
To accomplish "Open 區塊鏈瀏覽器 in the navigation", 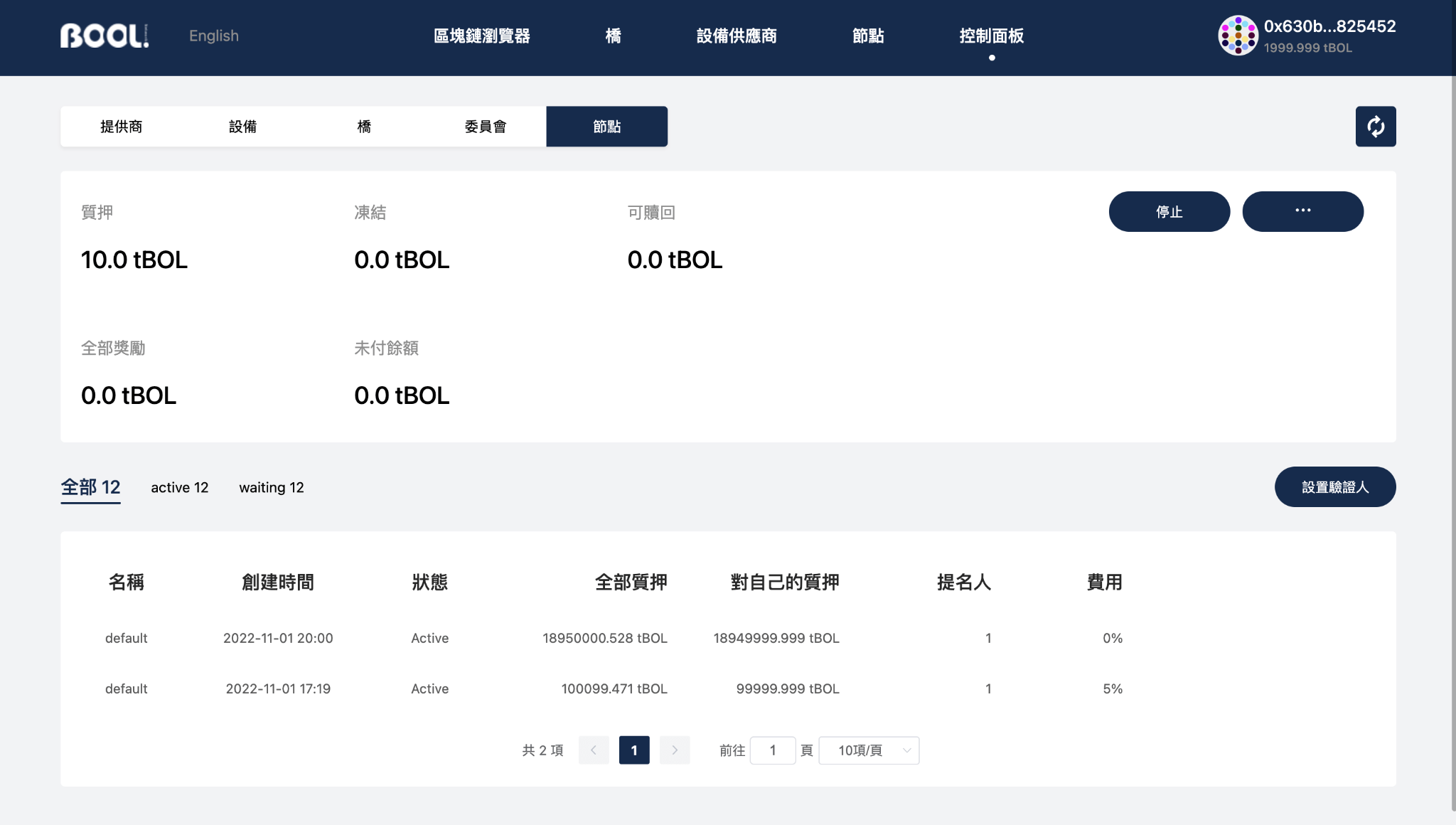I will (482, 36).
